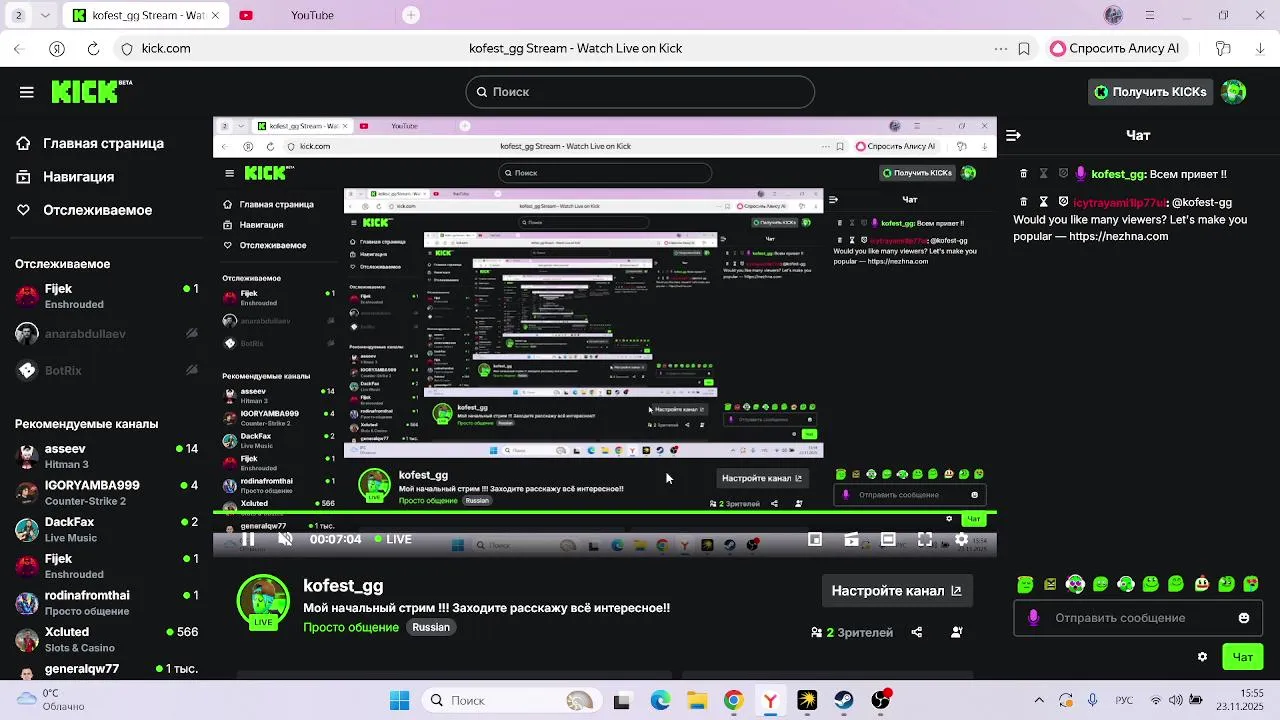Open the video player settings gear
The height and width of the screenshot is (720, 1280).
click(961, 540)
